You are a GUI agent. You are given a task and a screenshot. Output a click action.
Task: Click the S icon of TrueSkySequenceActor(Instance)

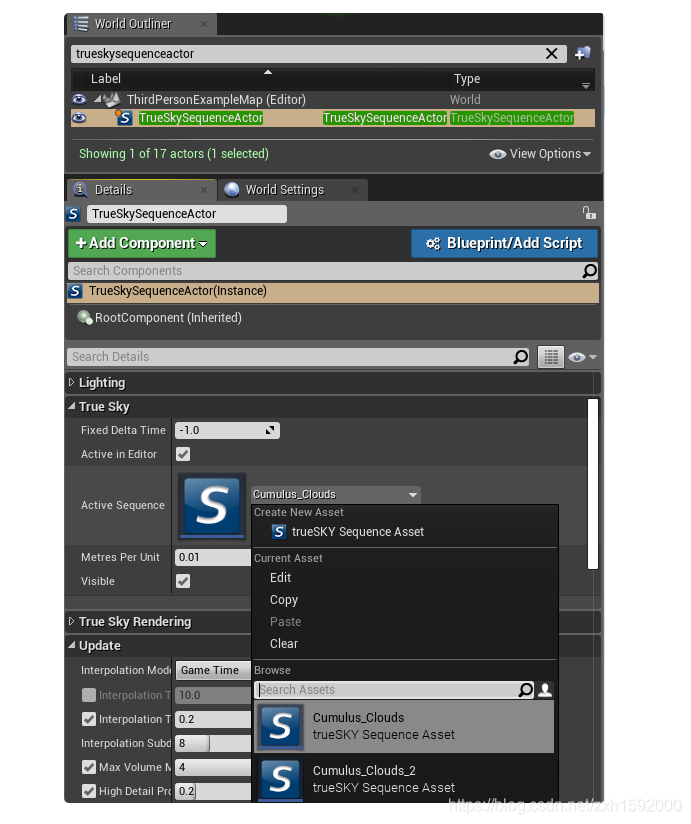coord(75,291)
